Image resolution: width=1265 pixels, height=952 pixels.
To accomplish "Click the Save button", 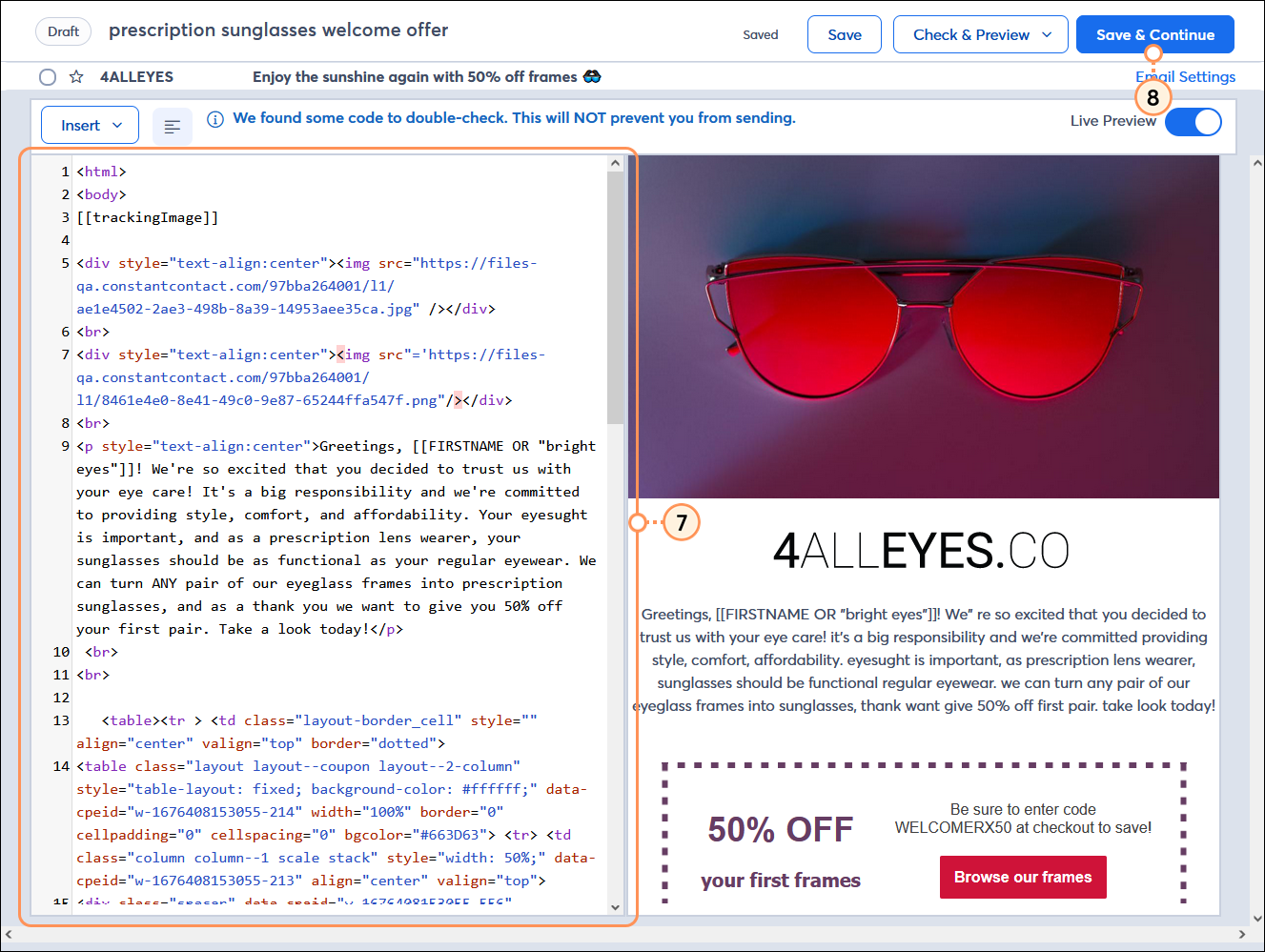I will tap(845, 35).
